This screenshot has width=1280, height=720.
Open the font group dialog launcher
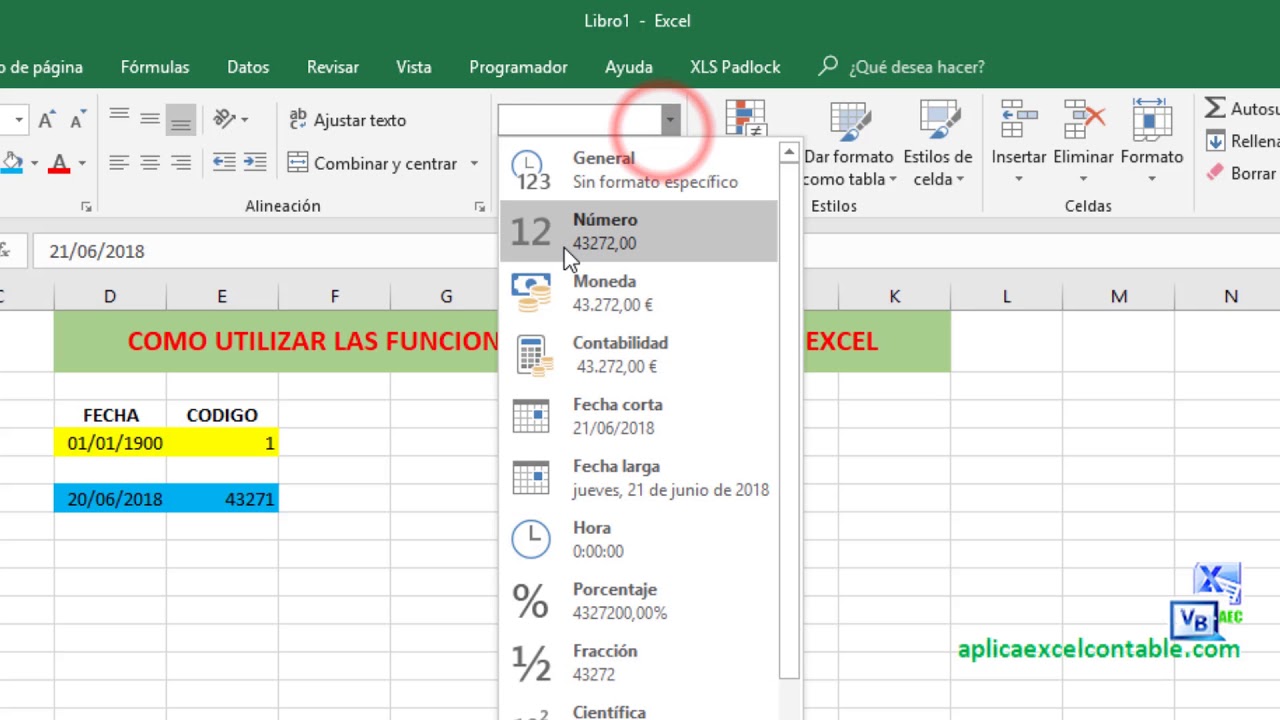tap(86, 207)
